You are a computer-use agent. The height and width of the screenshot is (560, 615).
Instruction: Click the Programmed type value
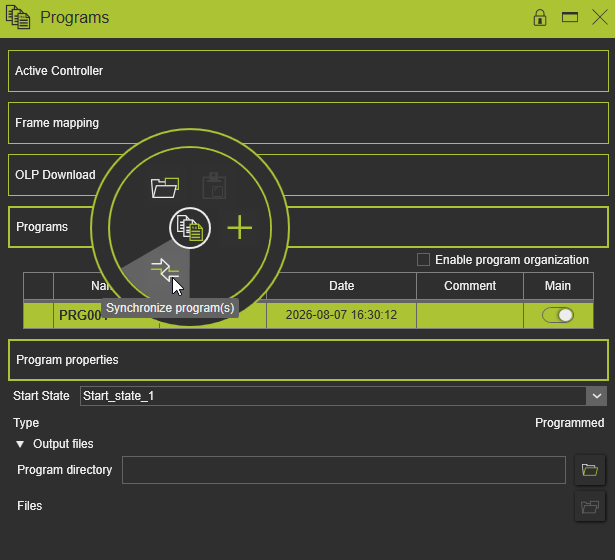570,423
